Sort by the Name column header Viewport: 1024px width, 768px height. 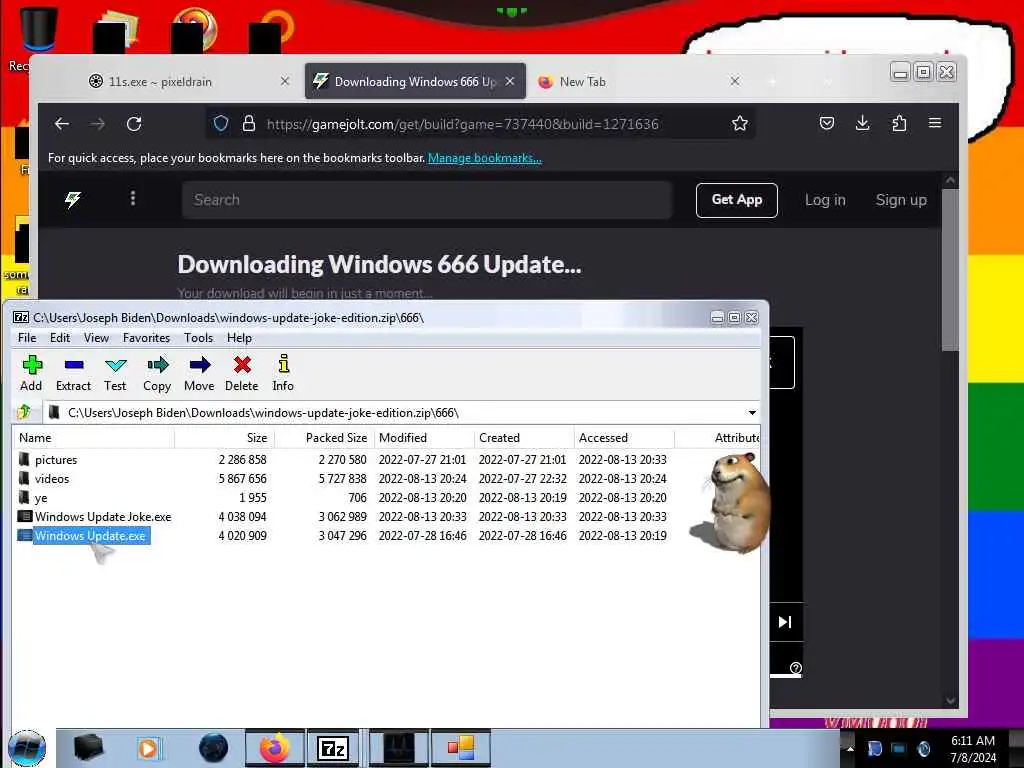coord(93,438)
